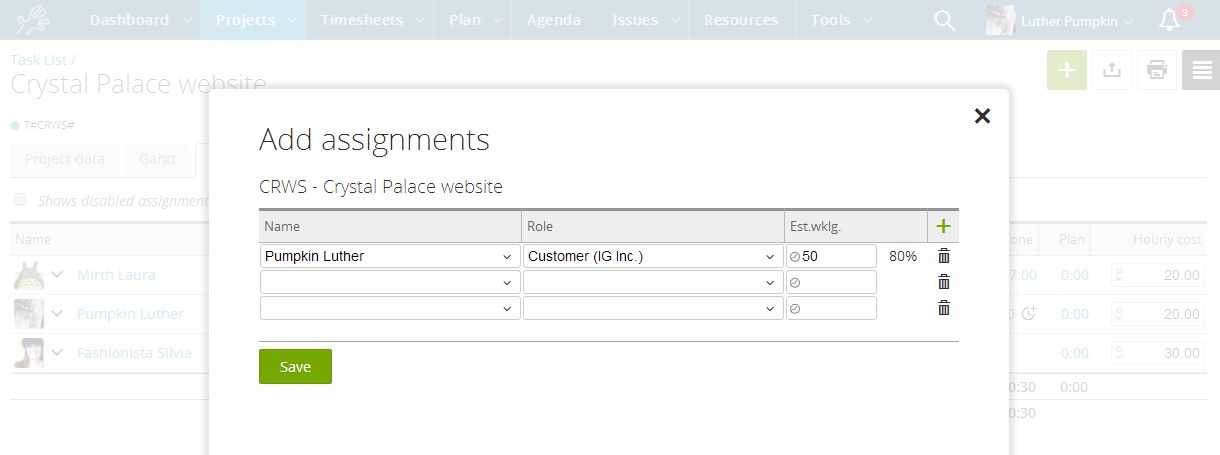The height and width of the screenshot is (455, 1220).
Task: Open Fashionista Silvia resource link
Action: coord(134,353)
